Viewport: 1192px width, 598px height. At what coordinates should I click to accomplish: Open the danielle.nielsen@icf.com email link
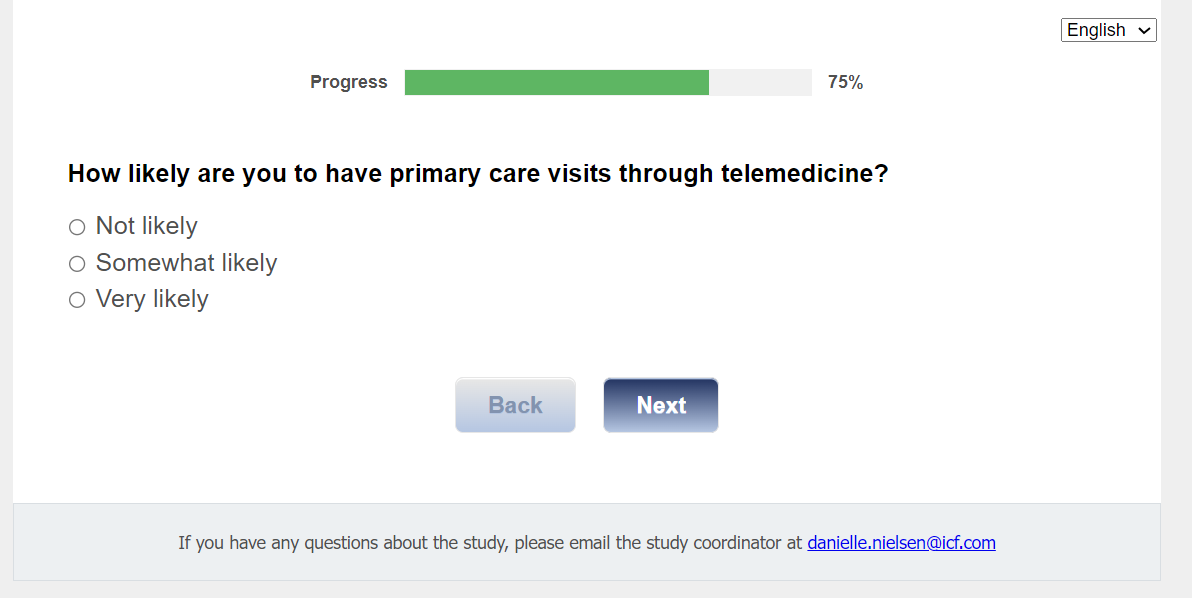(x=901, y=543)
